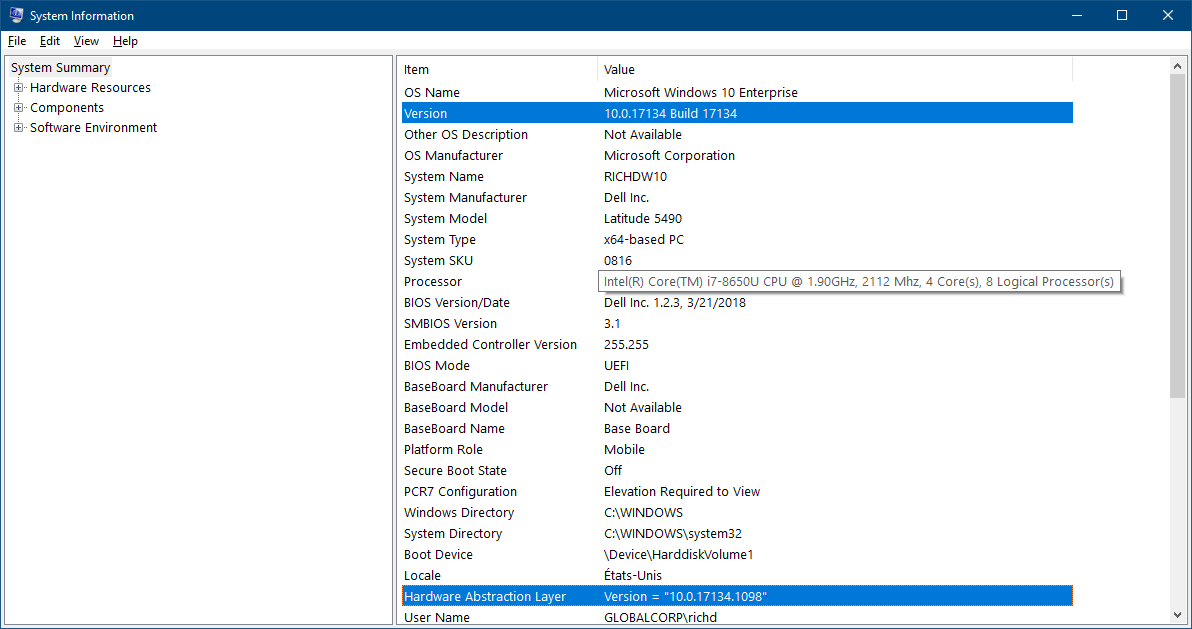Click value Microsoft Corporation
The height and width of the screenshot is (629, 1192).
[x=670, y=155]
